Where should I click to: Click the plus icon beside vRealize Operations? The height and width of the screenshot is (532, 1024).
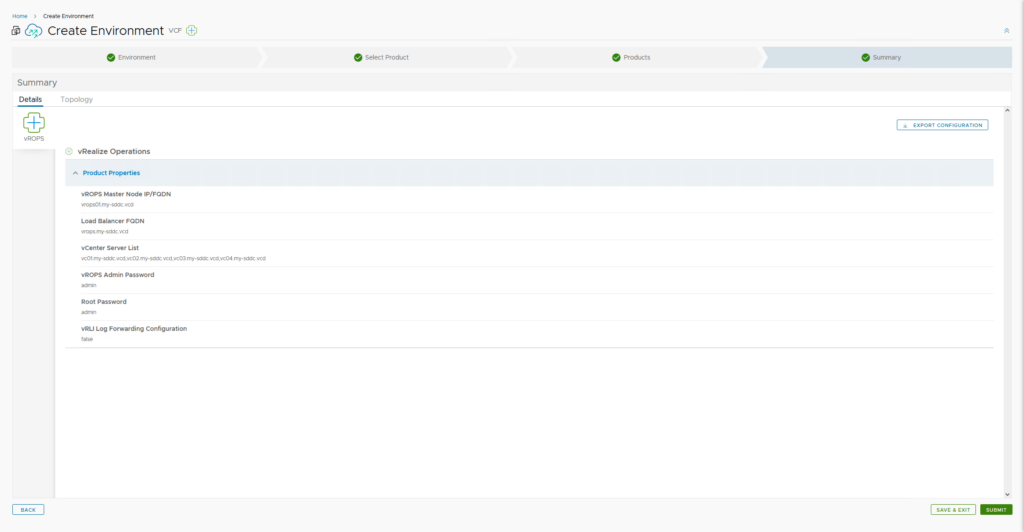click(69, 151)
